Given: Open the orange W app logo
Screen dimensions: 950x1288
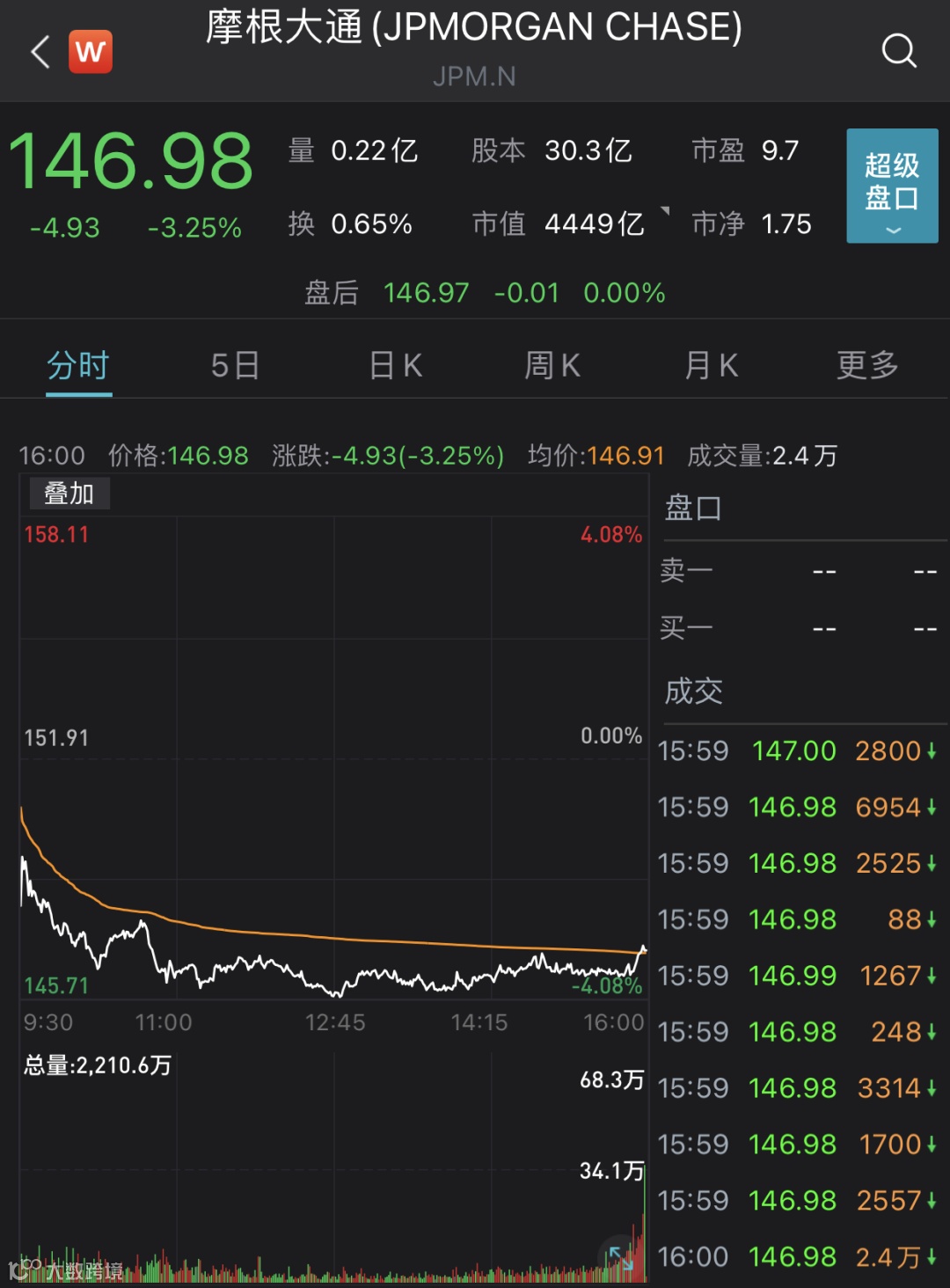Looking at the screenshot, I should [91, 52].
